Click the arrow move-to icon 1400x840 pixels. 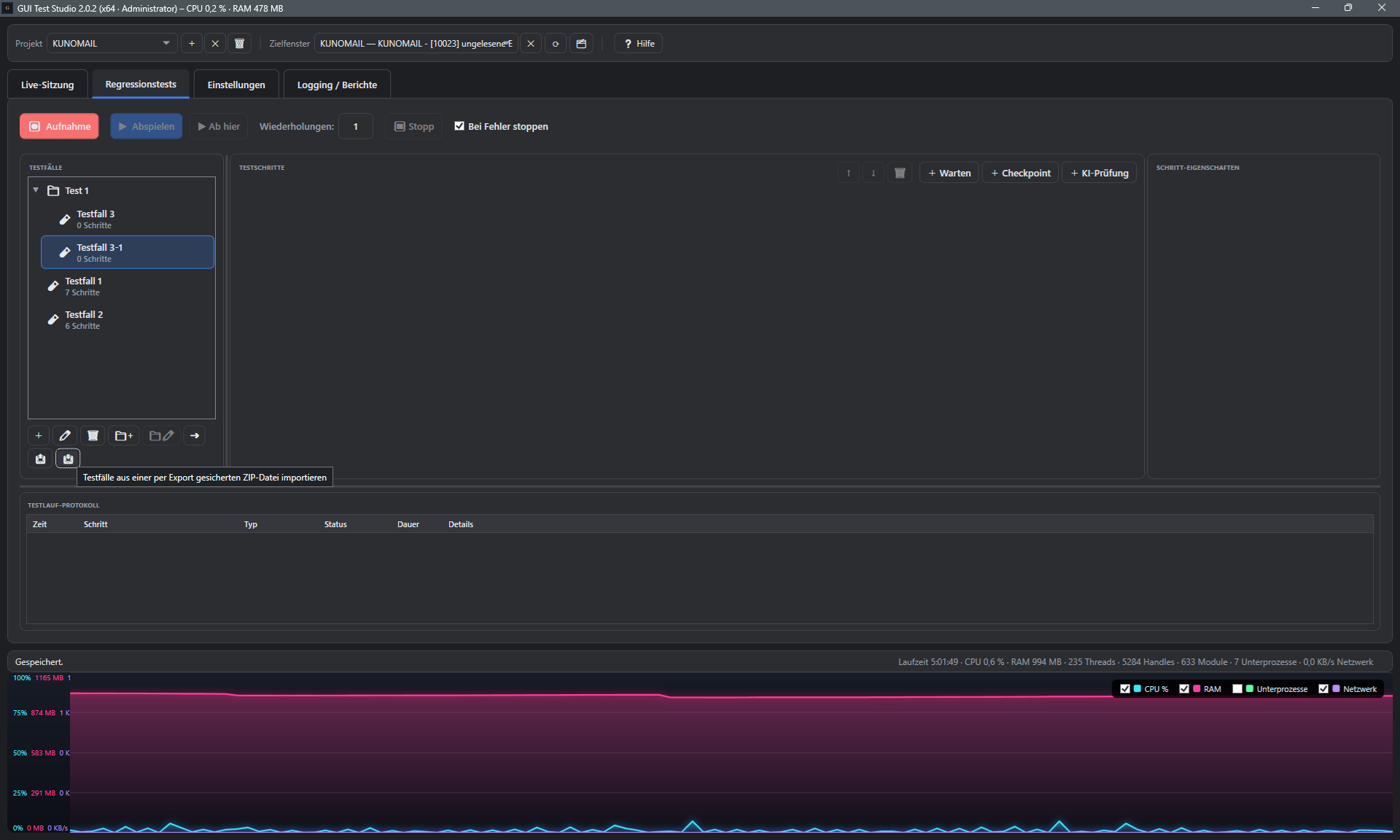[195, 436]
